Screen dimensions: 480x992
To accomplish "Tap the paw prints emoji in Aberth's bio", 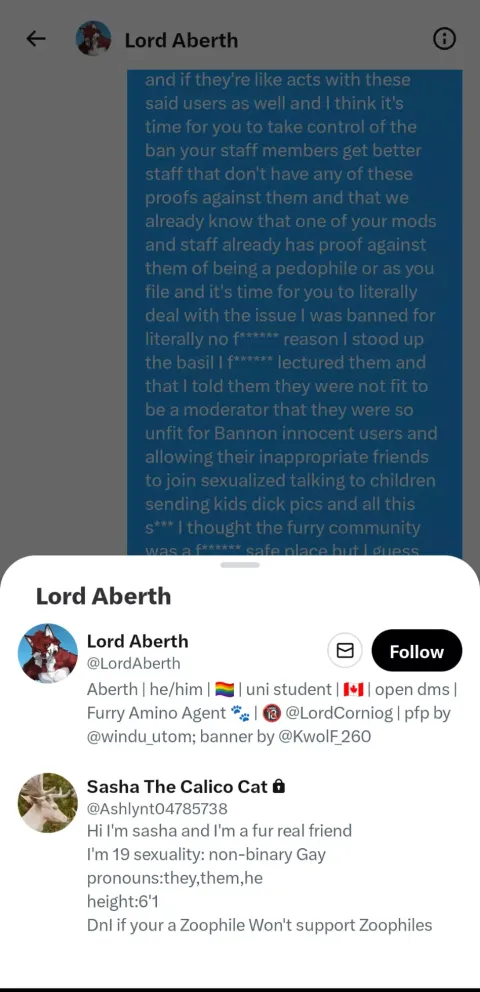I will [x=240, y=713].
